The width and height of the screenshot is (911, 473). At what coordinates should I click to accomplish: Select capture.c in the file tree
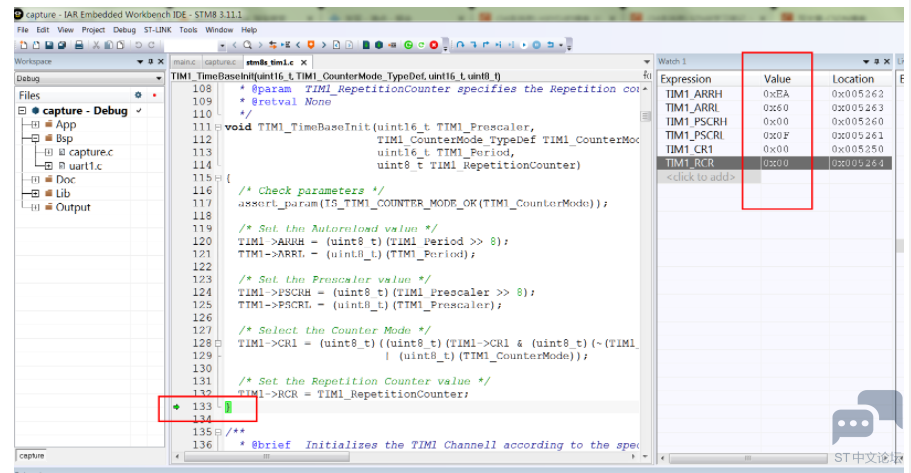pyautogui.click(x=91, y=152)
